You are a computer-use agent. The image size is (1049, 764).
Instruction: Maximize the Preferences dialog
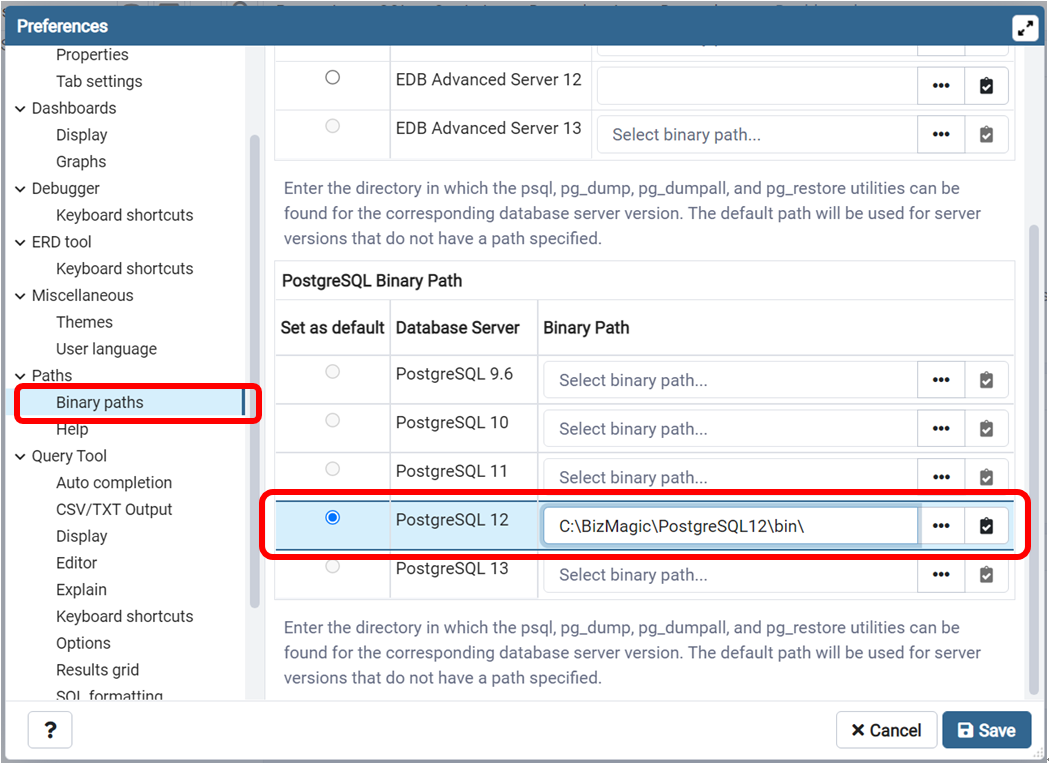(x=1026, y=27)
